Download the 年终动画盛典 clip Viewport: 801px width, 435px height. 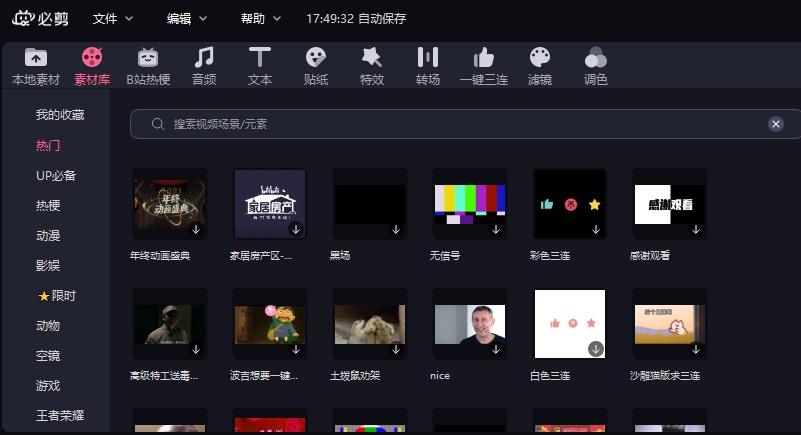point(196,230)
